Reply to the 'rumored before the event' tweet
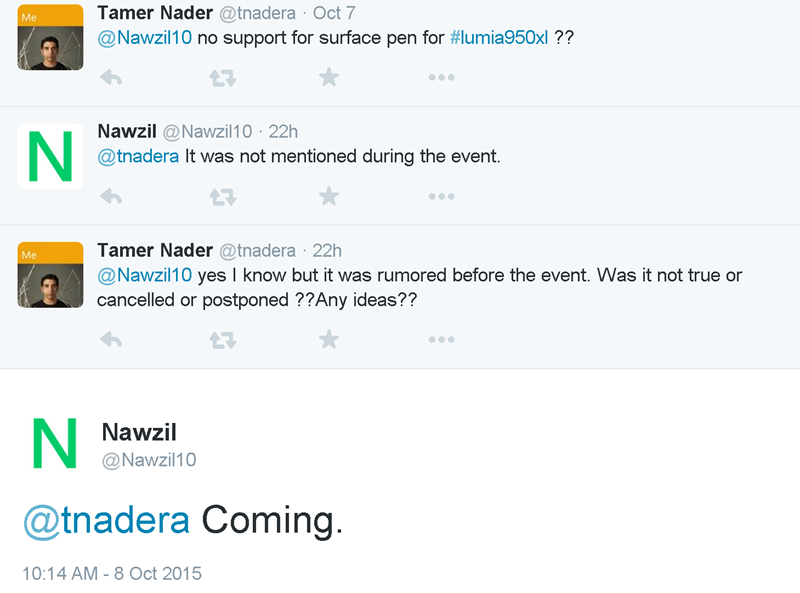The image size is (800, 593). point(111,340)
